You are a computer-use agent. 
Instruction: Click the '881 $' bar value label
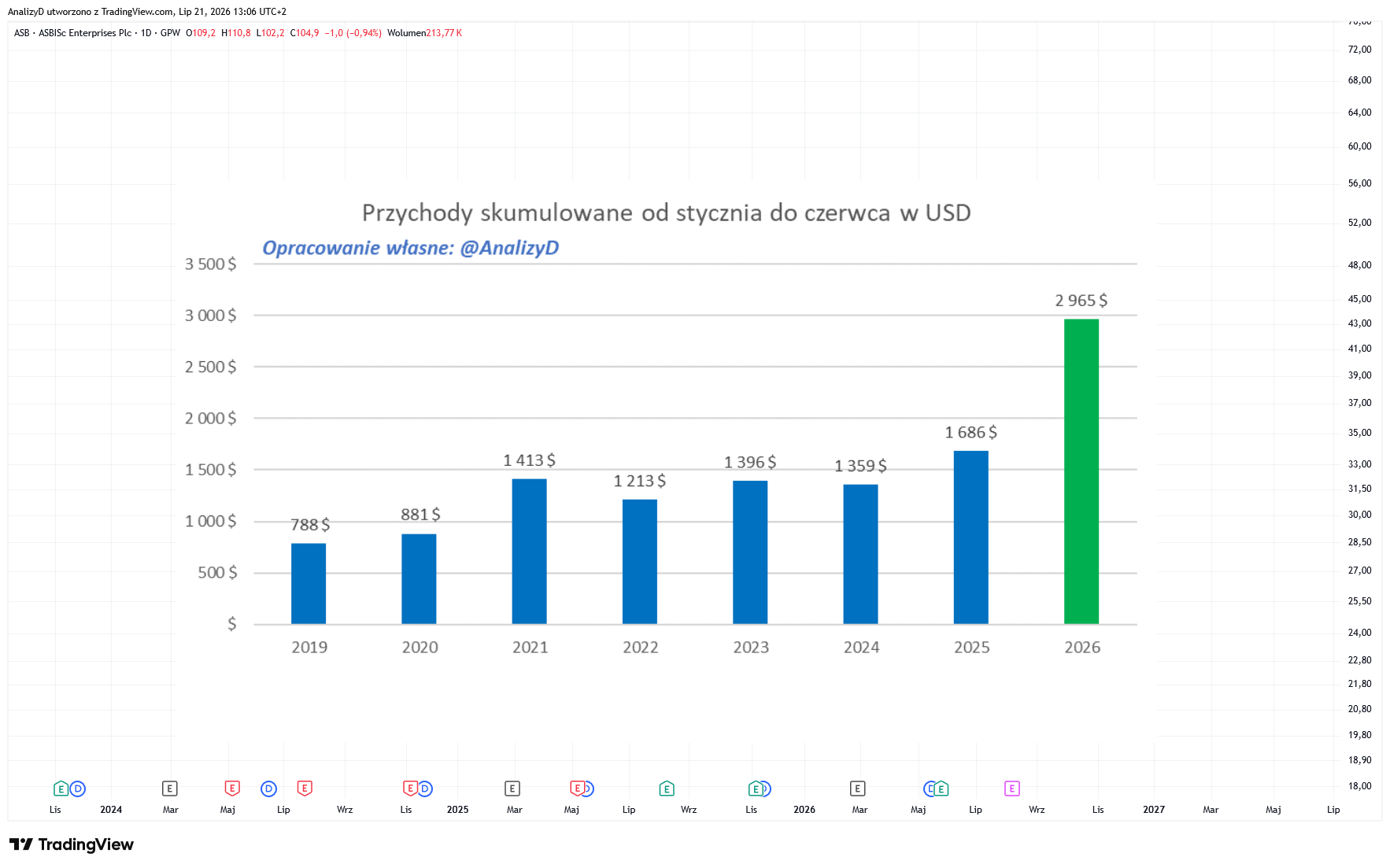point(420,515)
